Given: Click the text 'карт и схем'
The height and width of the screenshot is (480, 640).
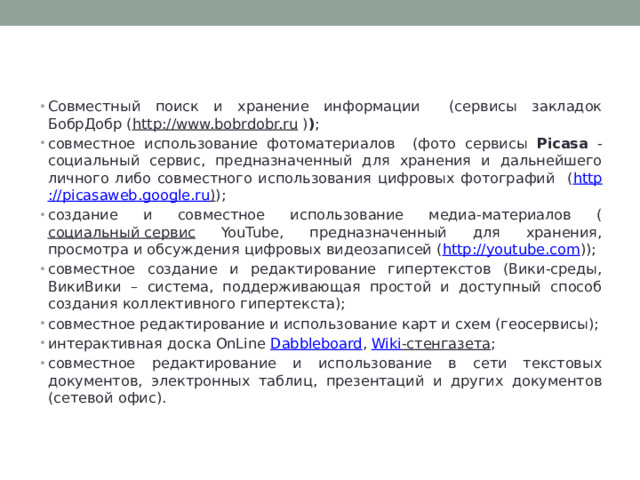Looking at the screenshot, I should 446,324.
